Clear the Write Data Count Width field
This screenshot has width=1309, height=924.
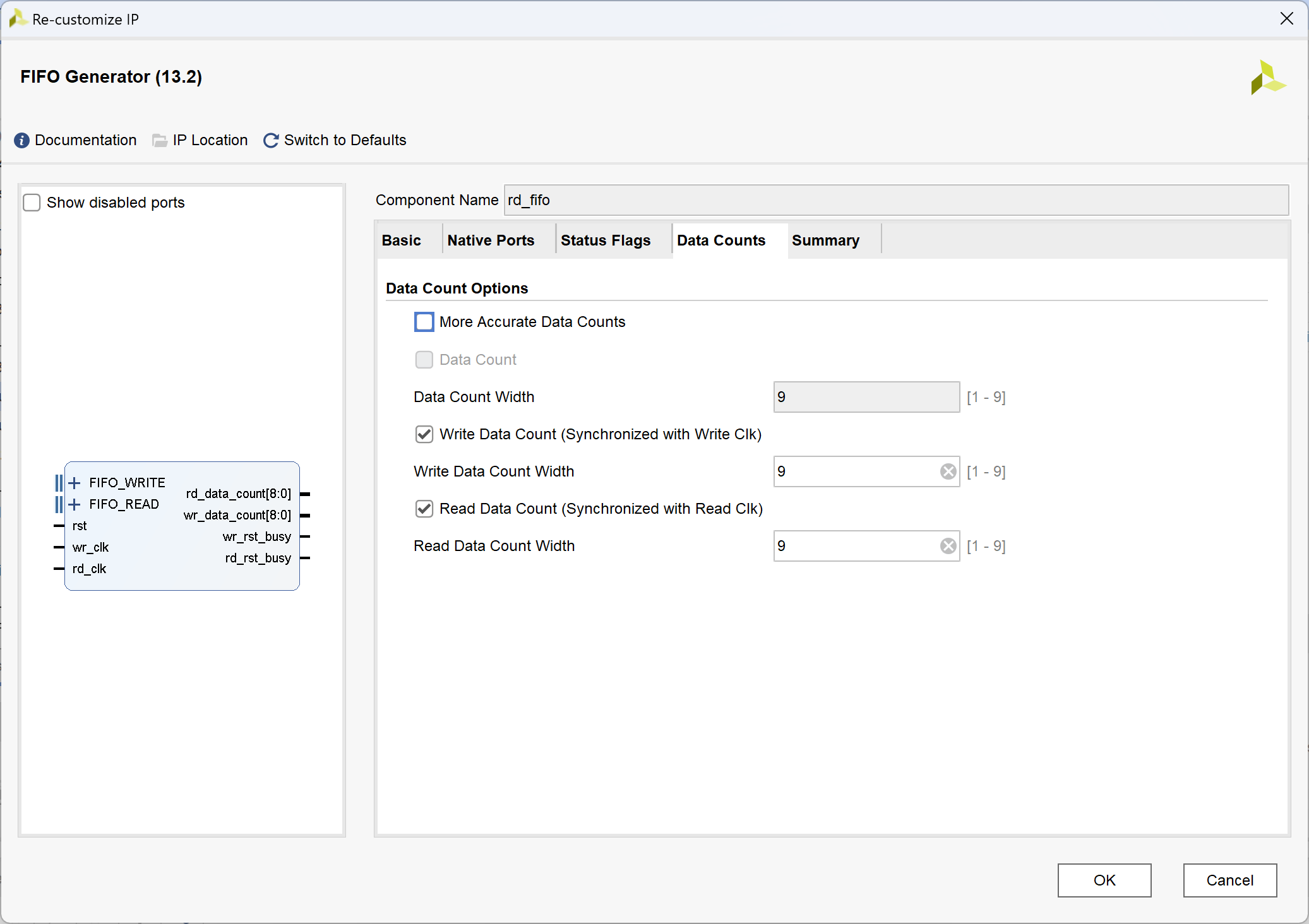pyautogui.click(x=948, y=471)
